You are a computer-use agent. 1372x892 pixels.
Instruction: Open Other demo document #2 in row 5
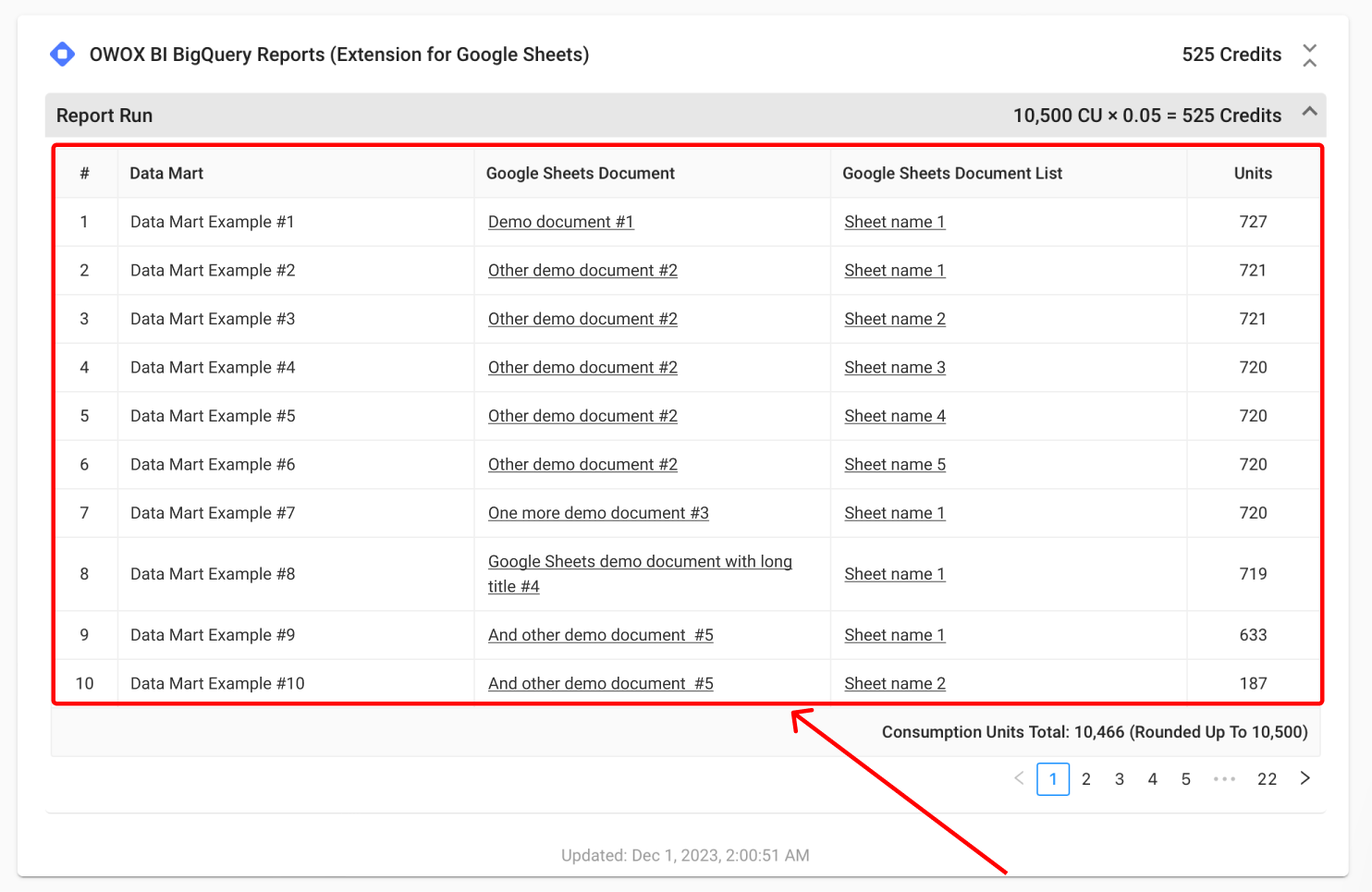click(582, 416)
